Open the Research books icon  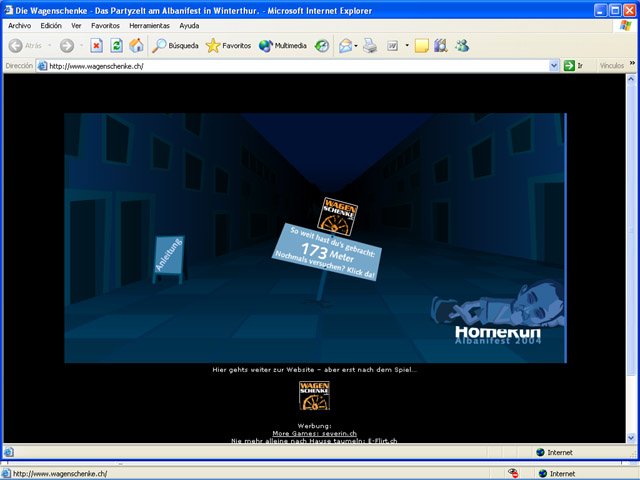click(x=441, y=45)
